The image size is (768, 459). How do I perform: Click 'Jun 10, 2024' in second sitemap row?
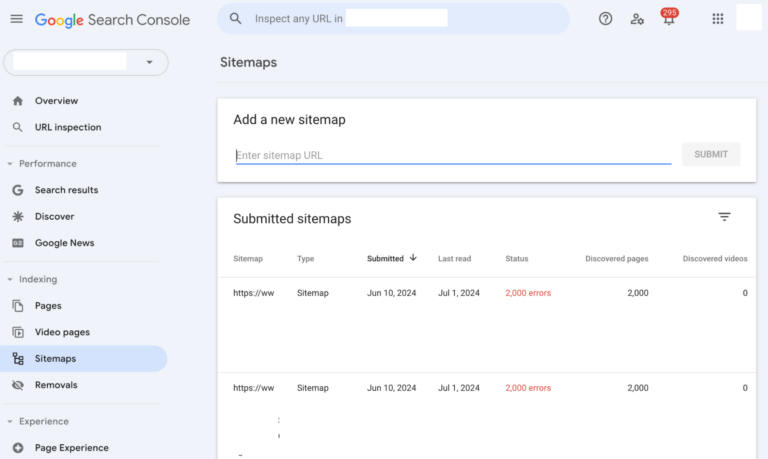click(392, 388)
